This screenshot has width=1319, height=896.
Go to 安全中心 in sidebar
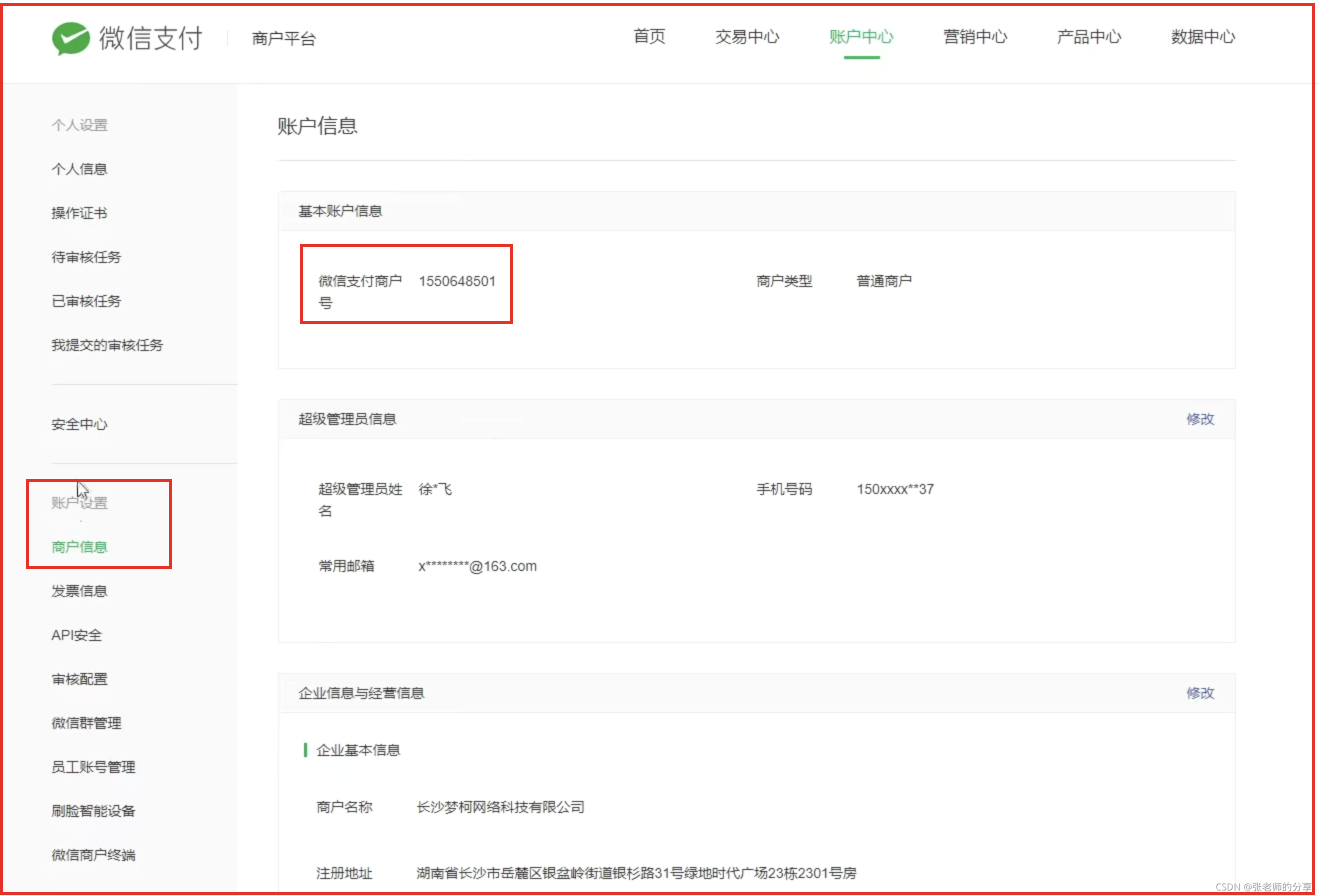[x=79, y=424]
